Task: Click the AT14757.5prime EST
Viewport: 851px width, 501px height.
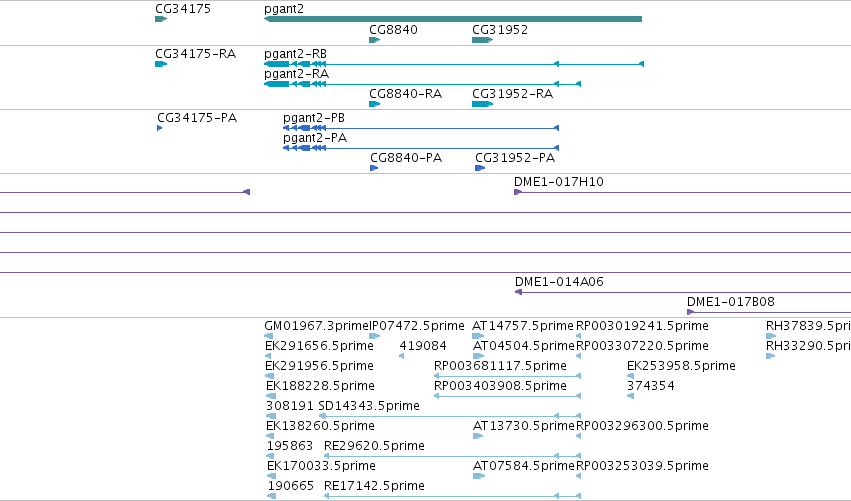Action: (x=478, y=336)
